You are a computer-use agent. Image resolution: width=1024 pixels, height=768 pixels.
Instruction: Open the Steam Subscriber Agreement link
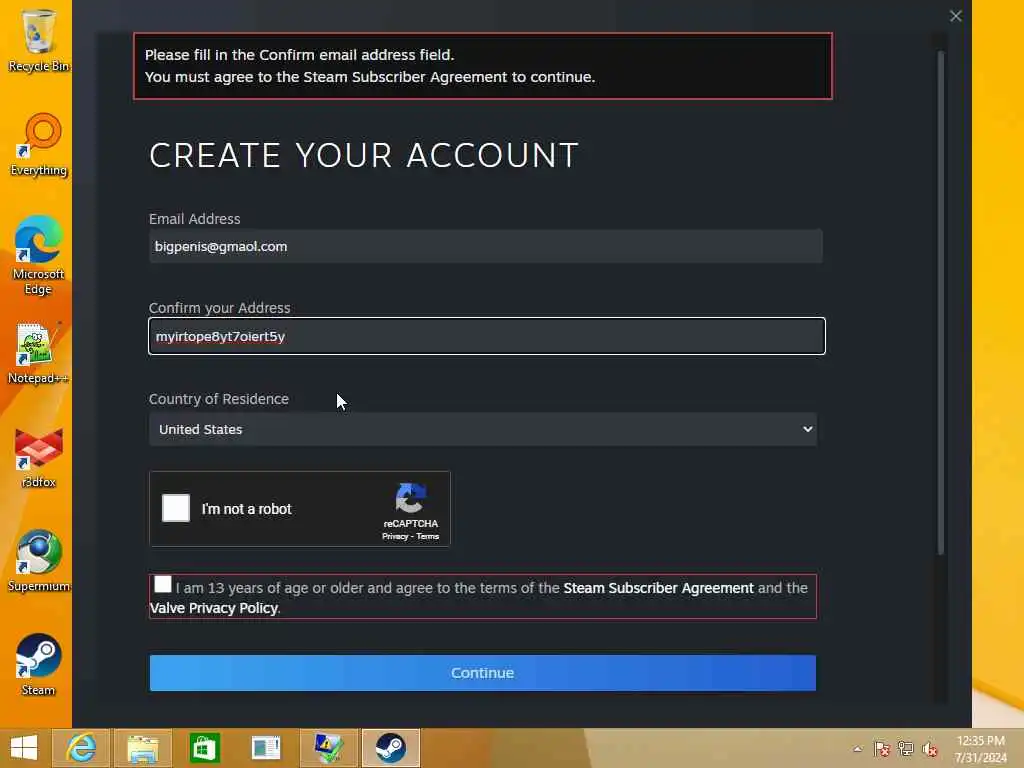(x=658, y=588)
